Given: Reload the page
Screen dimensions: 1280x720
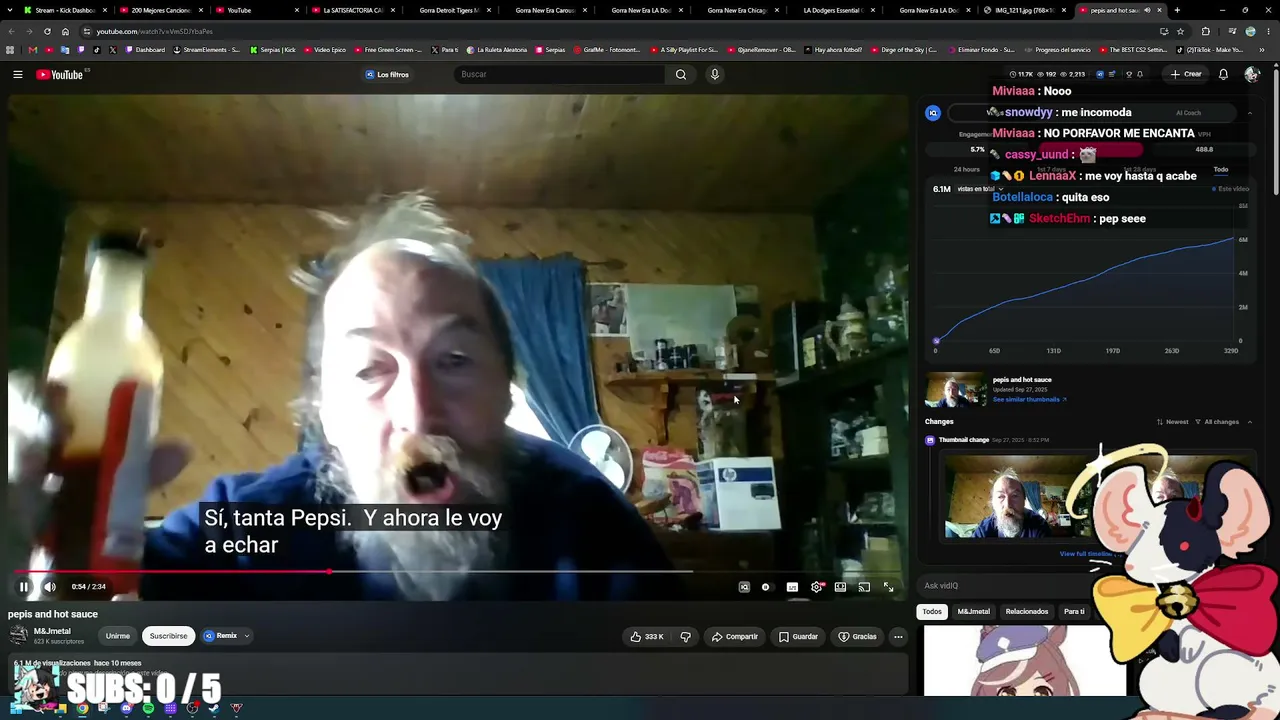Looking at the screenshot, I should point(47,31).
